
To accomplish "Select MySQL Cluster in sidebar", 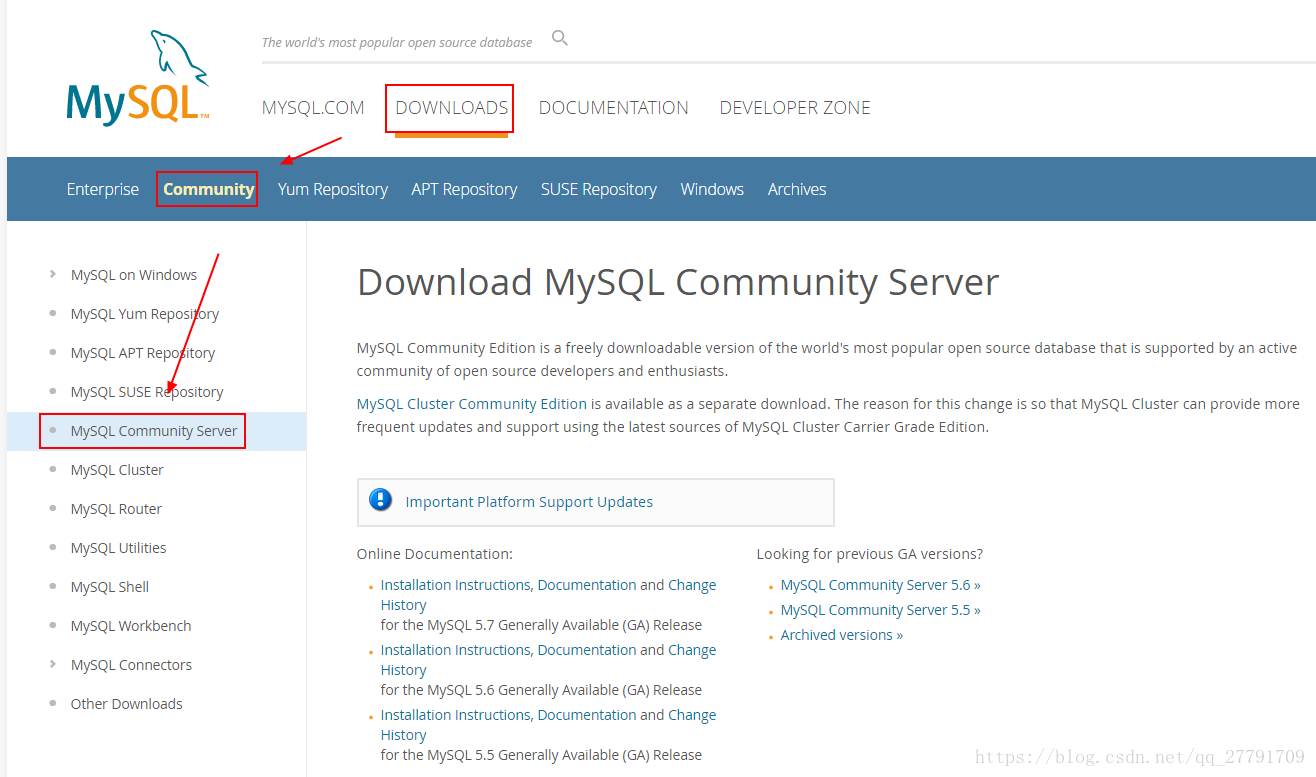I will point(117,470).
